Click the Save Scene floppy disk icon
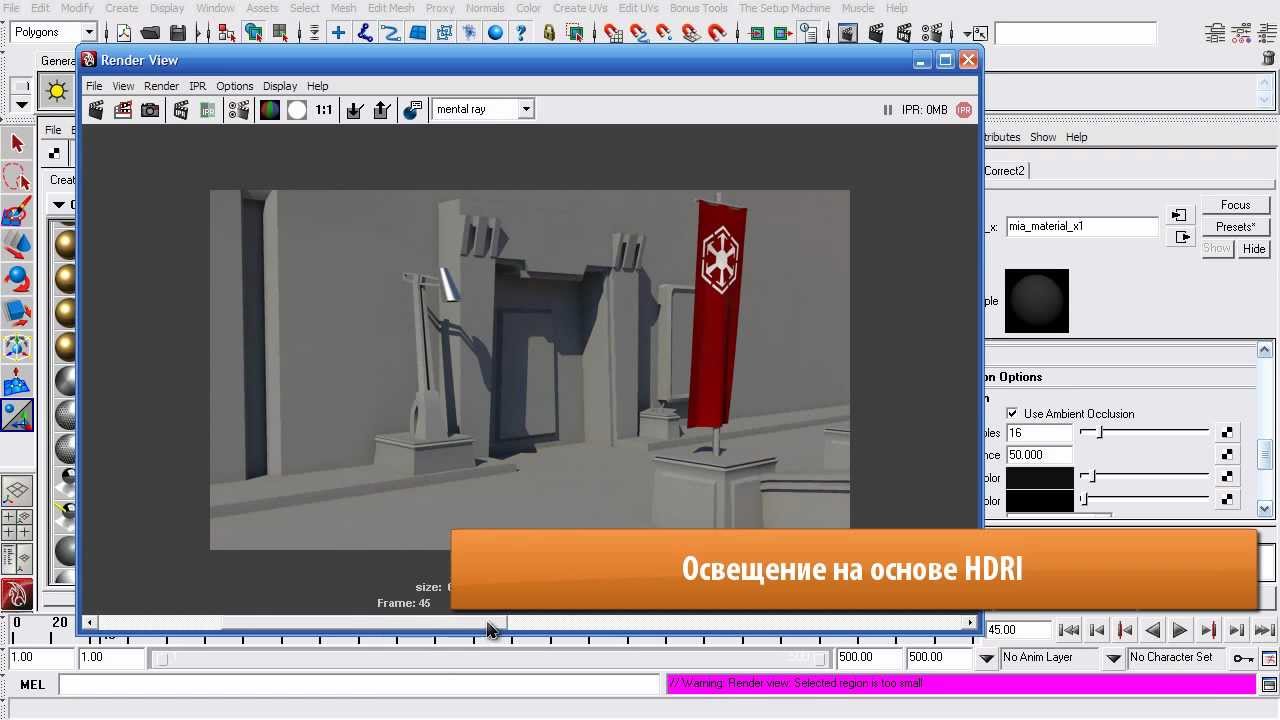Image resolution: width=1280 pixels, height=720 pixels. tap(178, 33)
